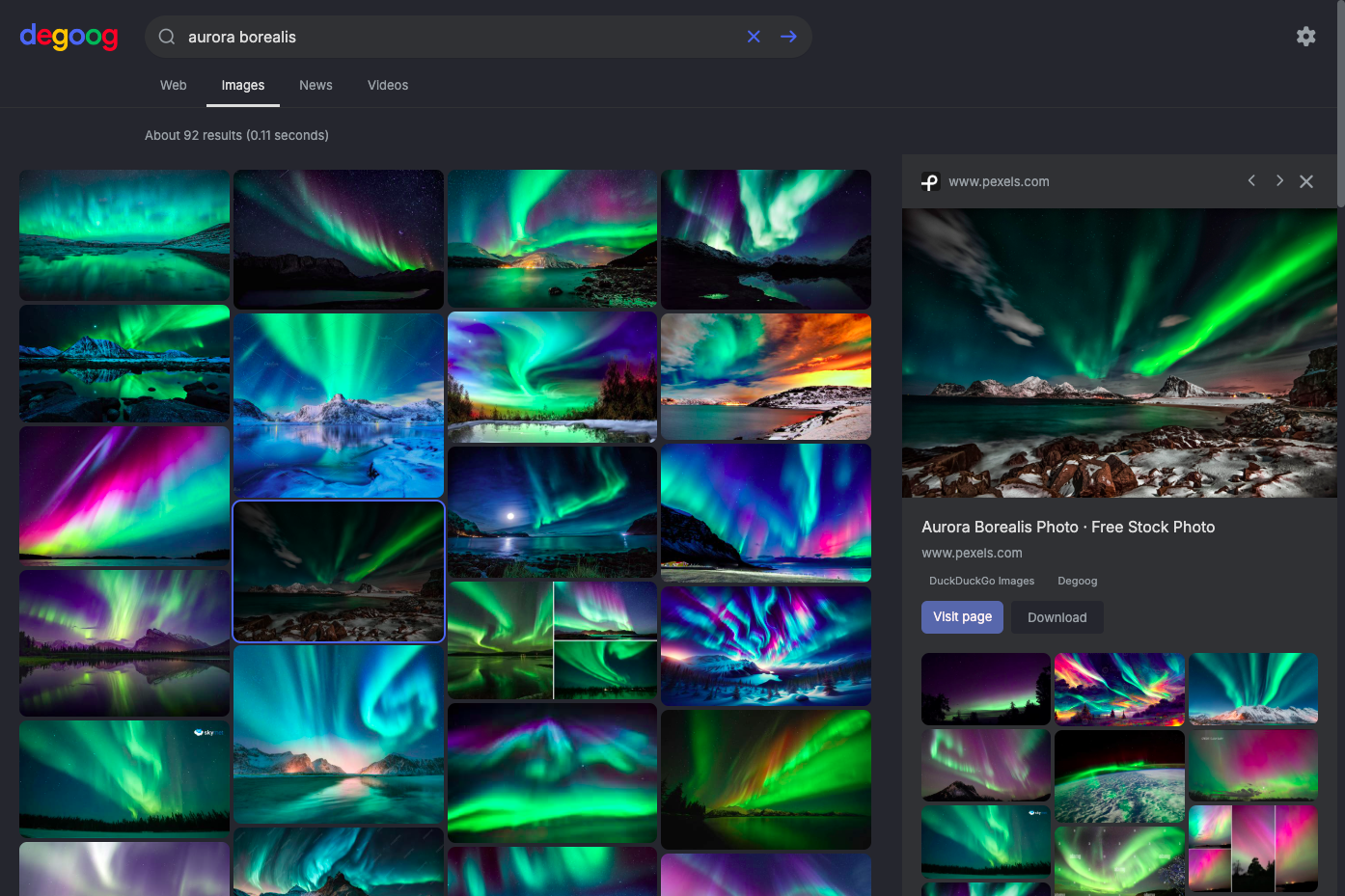The image size is (1345, 896).
Task: Select the colorful painted aurora related thumbnail
Action: point(1119,690)
